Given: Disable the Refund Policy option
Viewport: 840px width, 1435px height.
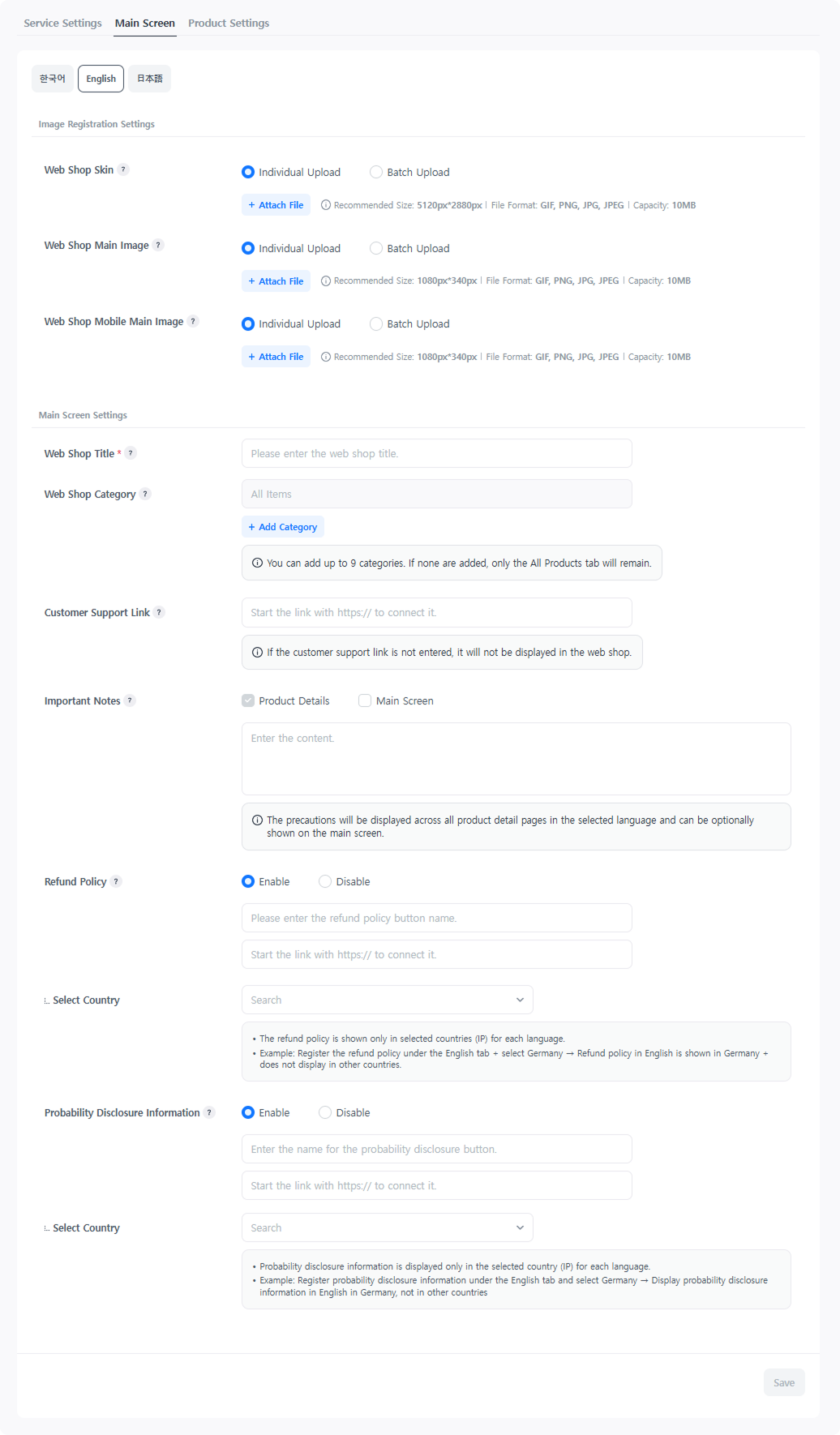Looking at the screenshot, I should 325,881.
